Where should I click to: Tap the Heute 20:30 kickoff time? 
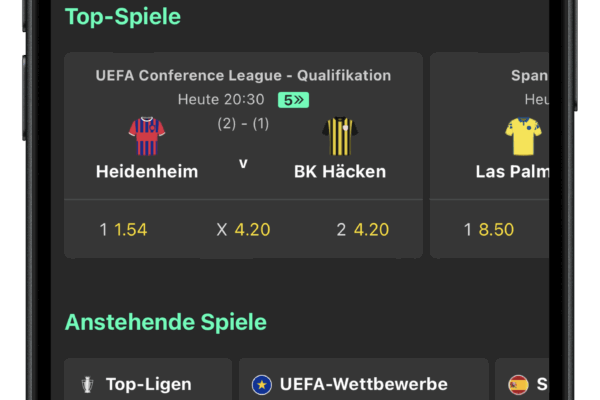pos(221,100)
